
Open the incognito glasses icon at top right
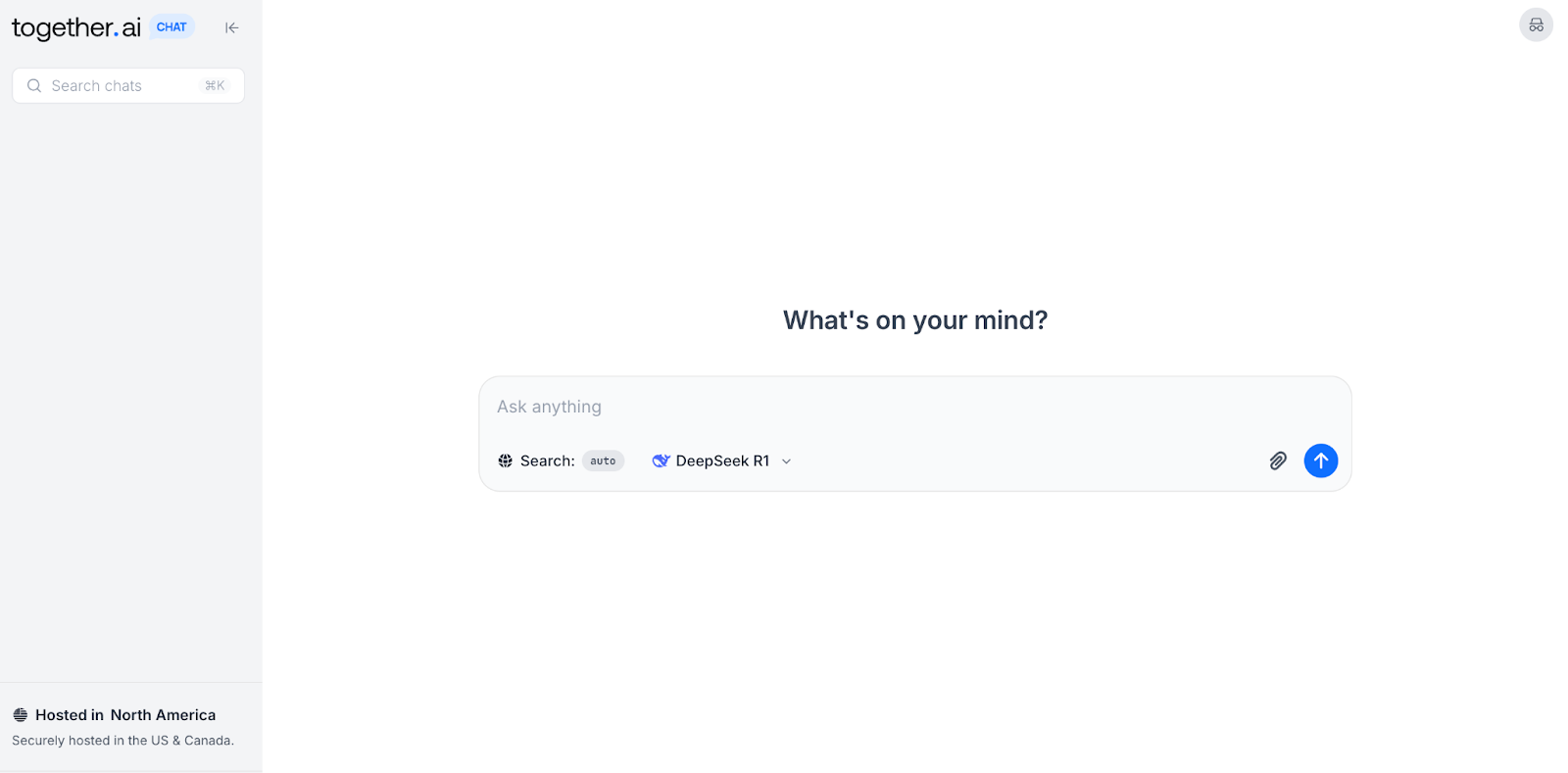point(1536,25)
